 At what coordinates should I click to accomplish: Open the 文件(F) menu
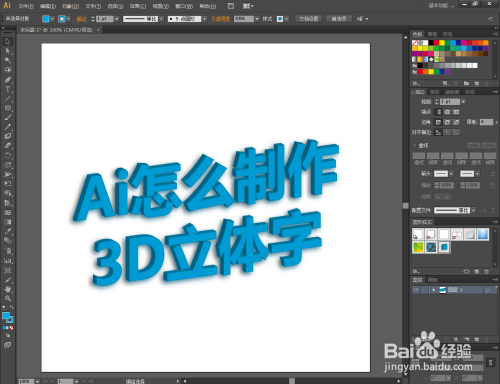pyautogui.click(x=26, y=6)
